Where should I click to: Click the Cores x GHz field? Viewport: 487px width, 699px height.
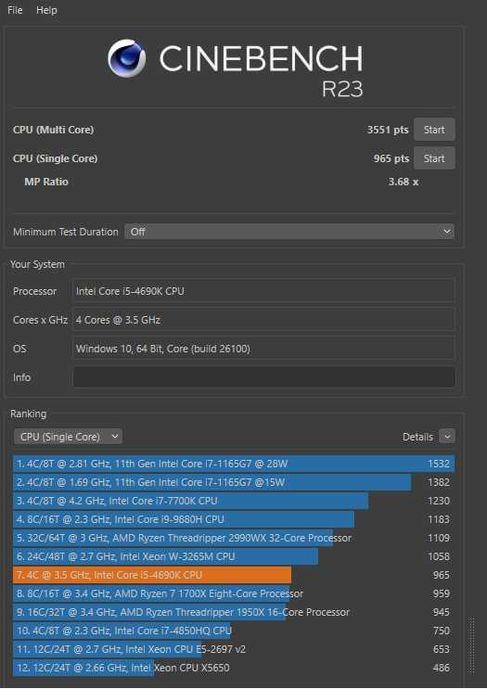coord(264,320)
